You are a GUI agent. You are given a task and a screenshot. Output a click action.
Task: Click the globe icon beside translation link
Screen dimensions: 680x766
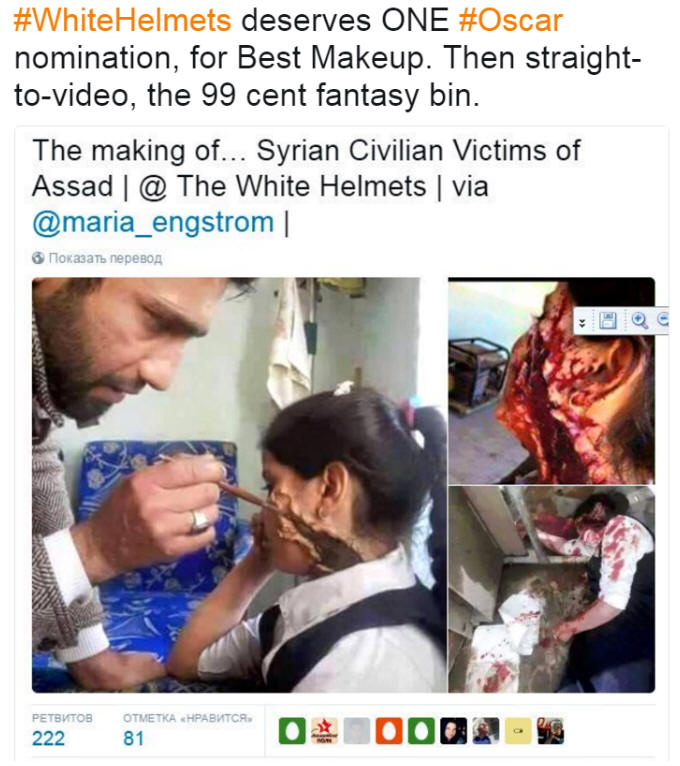coord(38,258)
